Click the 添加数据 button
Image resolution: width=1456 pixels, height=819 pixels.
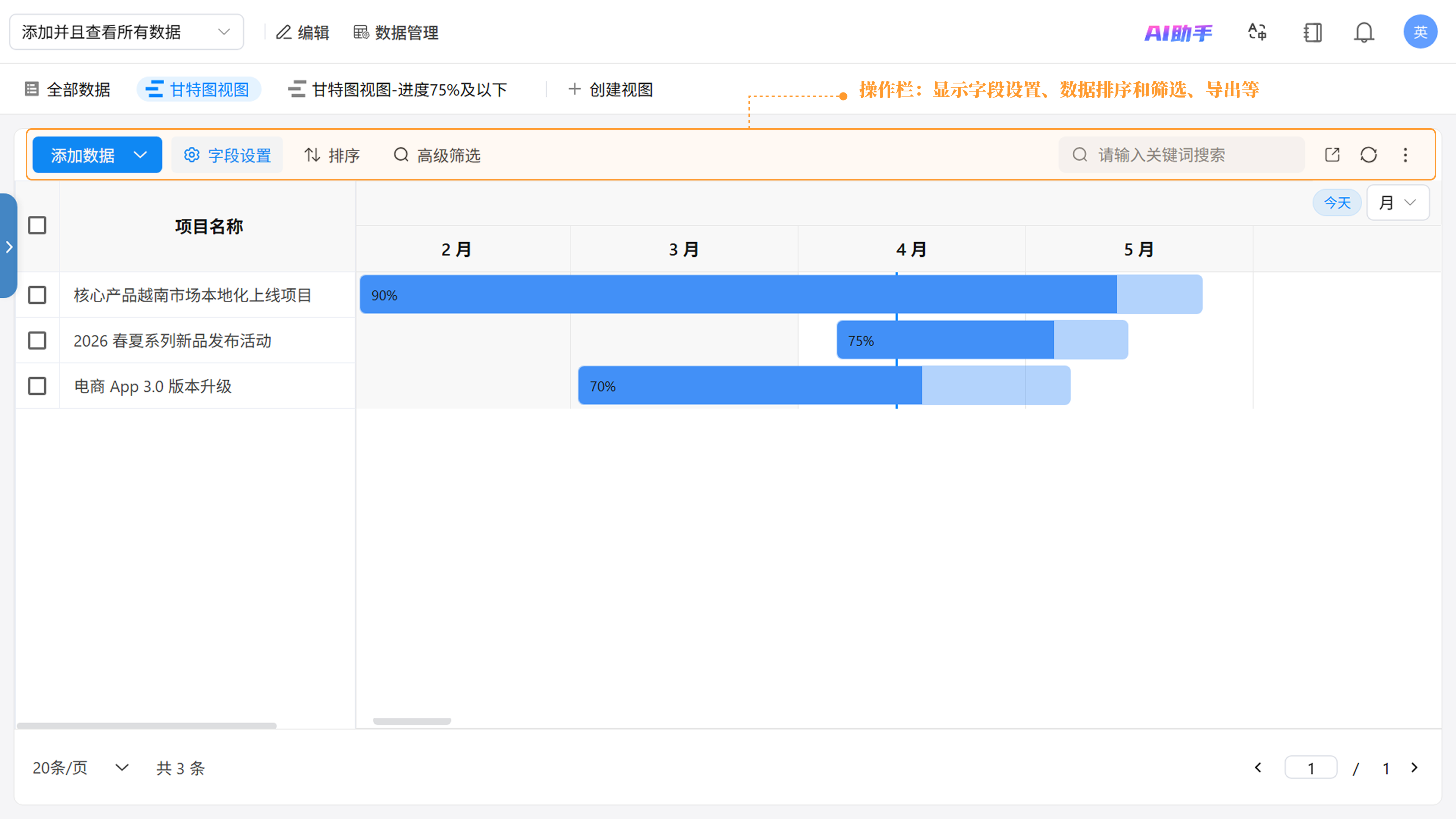[x=83, y=155]
